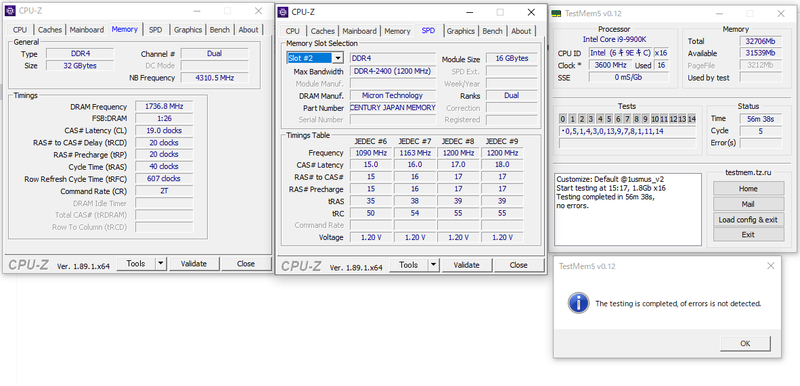800x386 pixels.
Task: Click Command Rate value 2T
Action: [164, 191]
